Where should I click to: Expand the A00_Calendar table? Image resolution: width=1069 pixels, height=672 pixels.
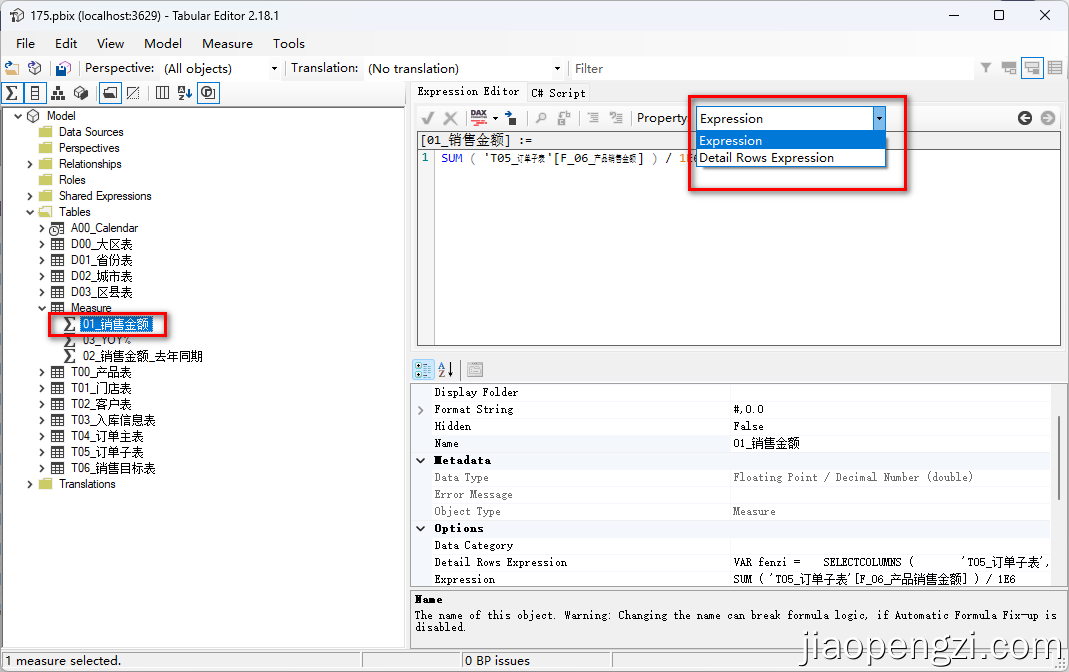[42, 228]
